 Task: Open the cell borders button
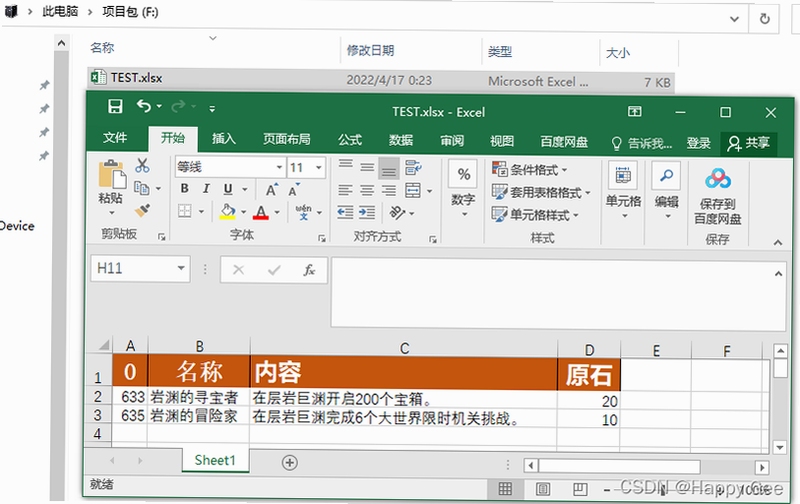185,211
